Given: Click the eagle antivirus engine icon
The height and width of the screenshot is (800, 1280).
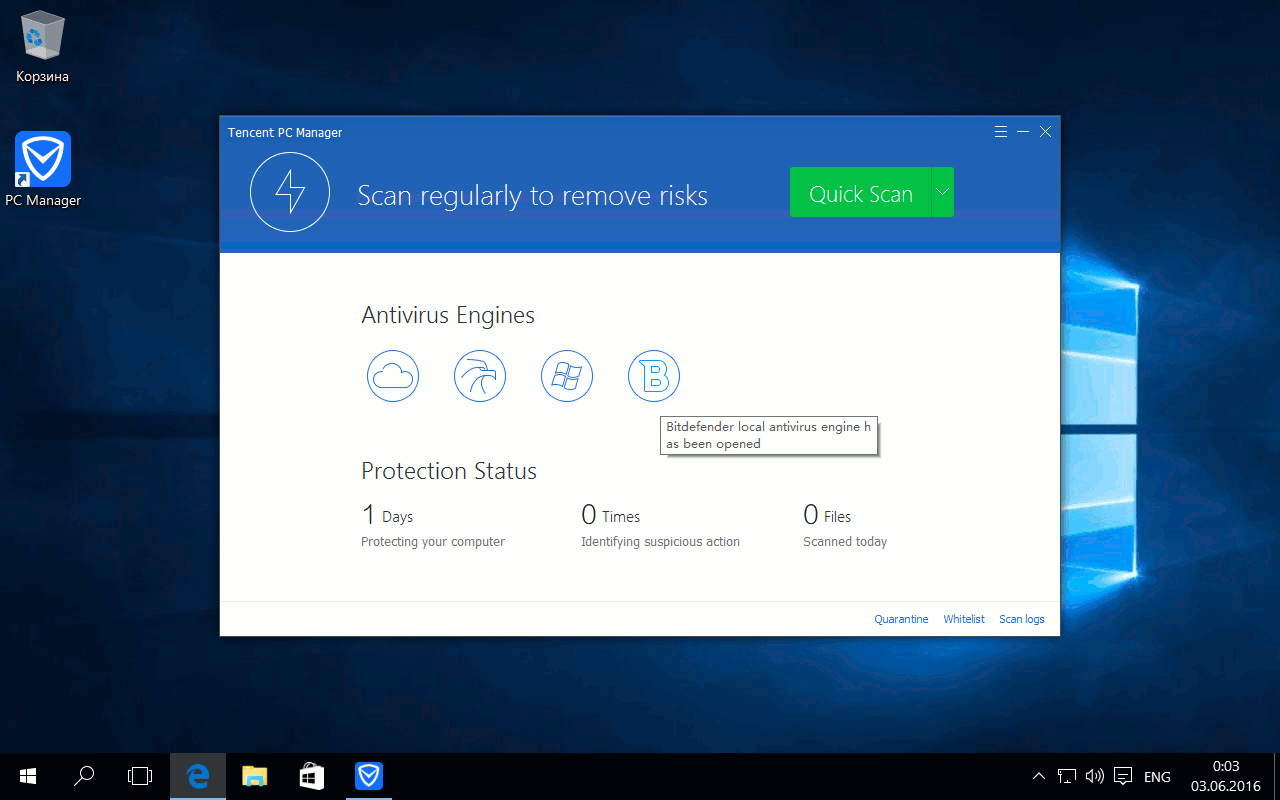Looking at the screenshot, I should 480,376.
